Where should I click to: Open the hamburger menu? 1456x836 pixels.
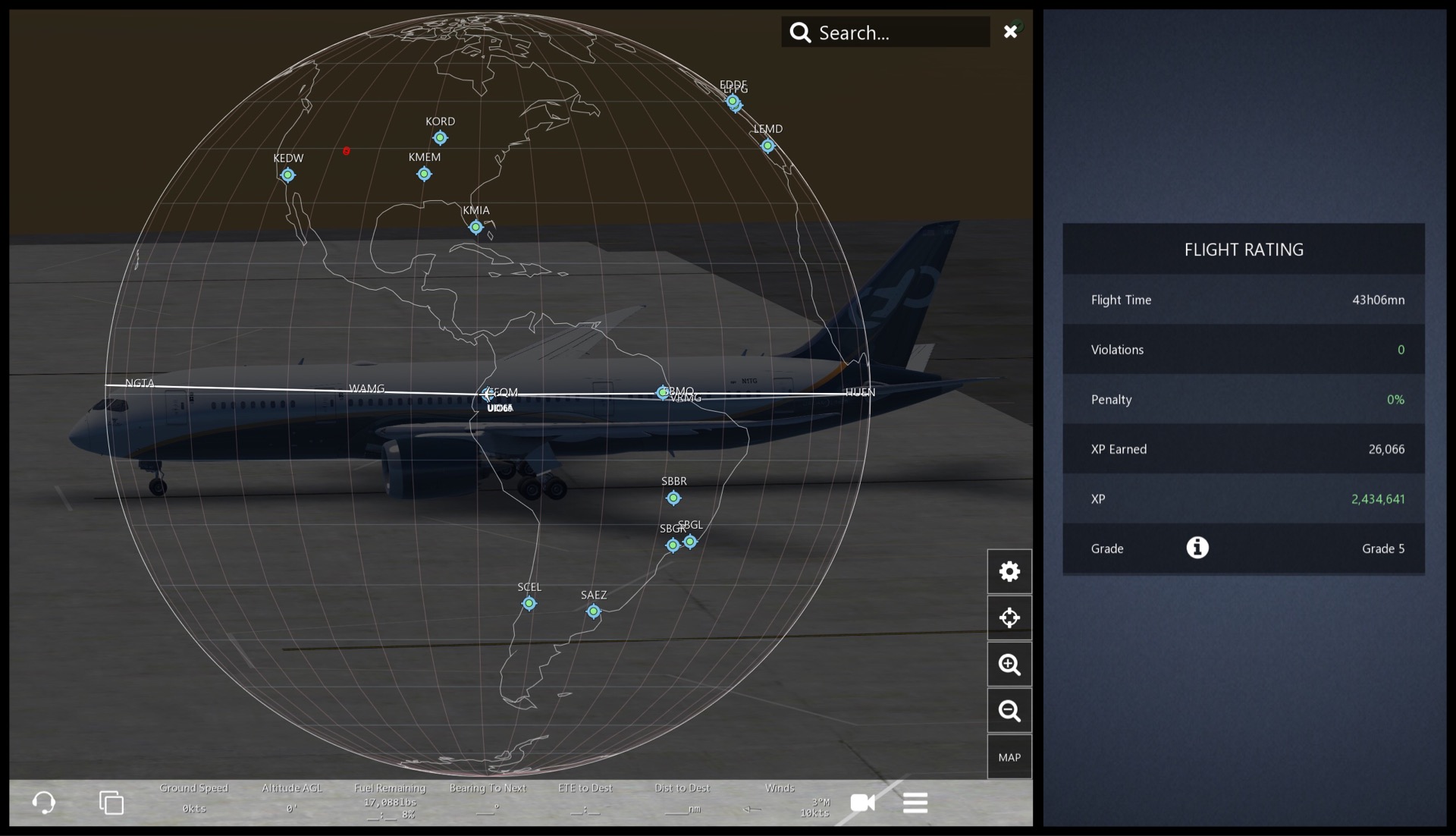[x=915, y=802]
